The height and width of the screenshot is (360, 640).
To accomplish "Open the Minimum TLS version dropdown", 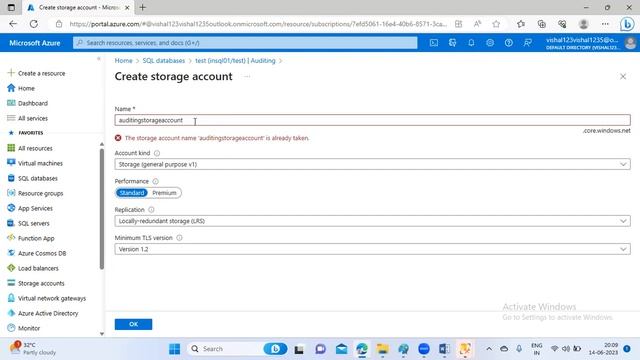I will tap(372, 249).
